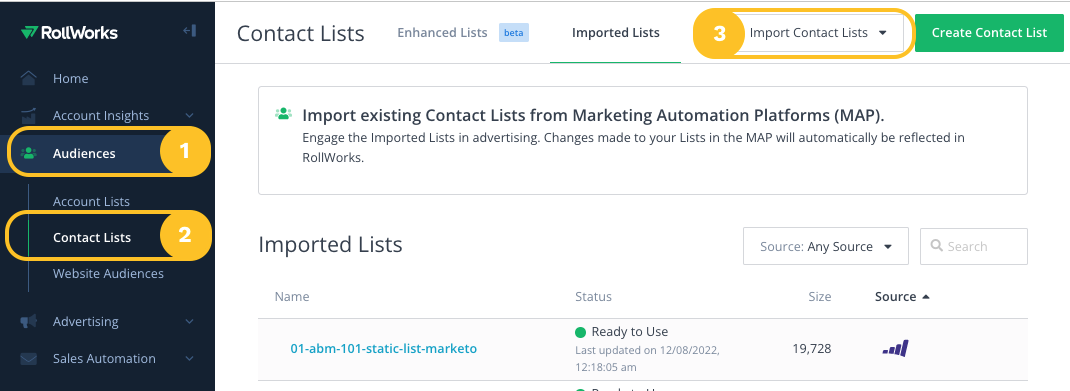The width and height of the screenshot is (1070, 391).
Task: Click the Imported Lists section heading
Action: 330,245
